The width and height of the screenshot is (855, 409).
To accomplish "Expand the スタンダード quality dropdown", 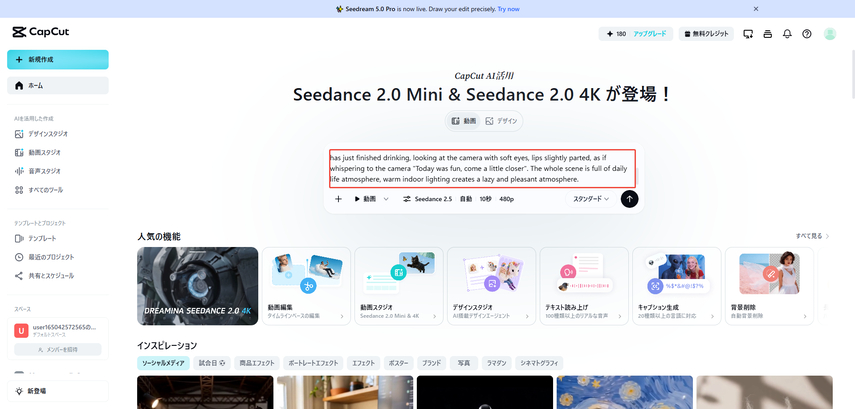I will coord(591,199).
